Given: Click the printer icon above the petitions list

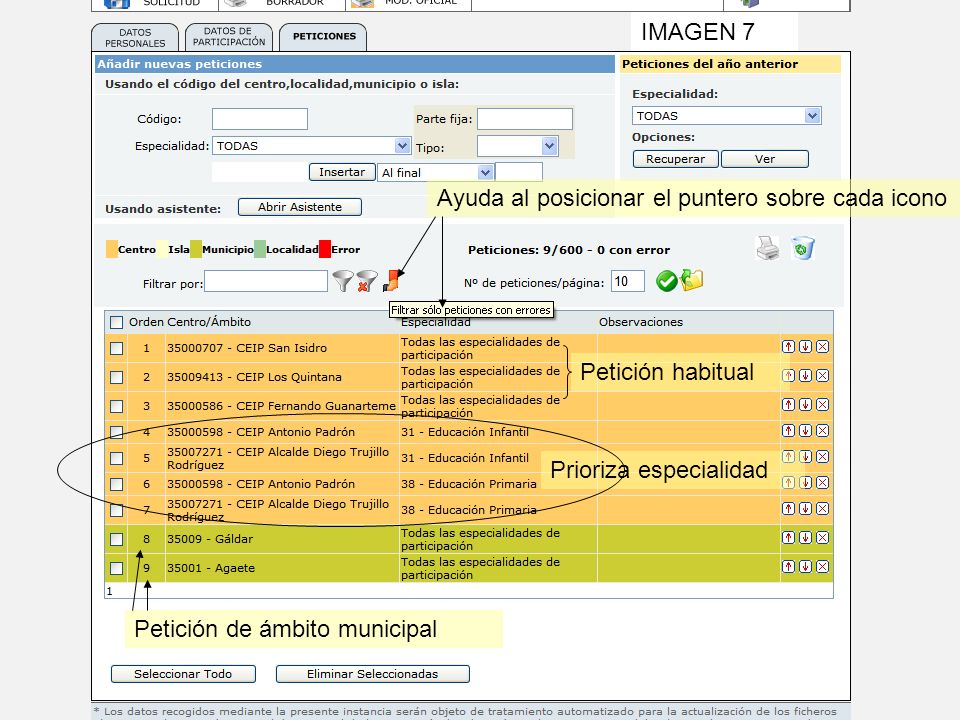Looking at the screenshot, I should (x=768, y=248).
